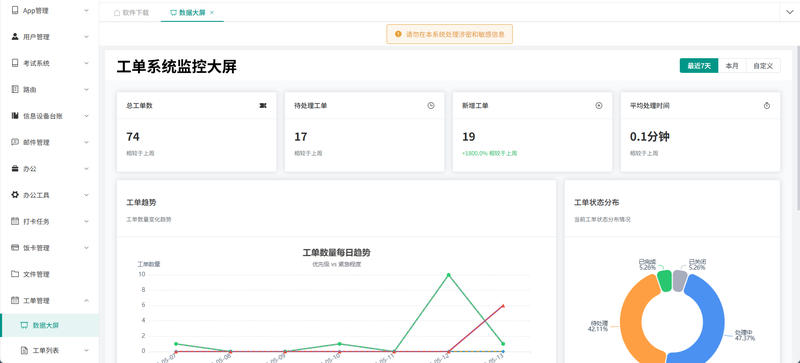Click the green 已完成 donut segment

point(664,281)
